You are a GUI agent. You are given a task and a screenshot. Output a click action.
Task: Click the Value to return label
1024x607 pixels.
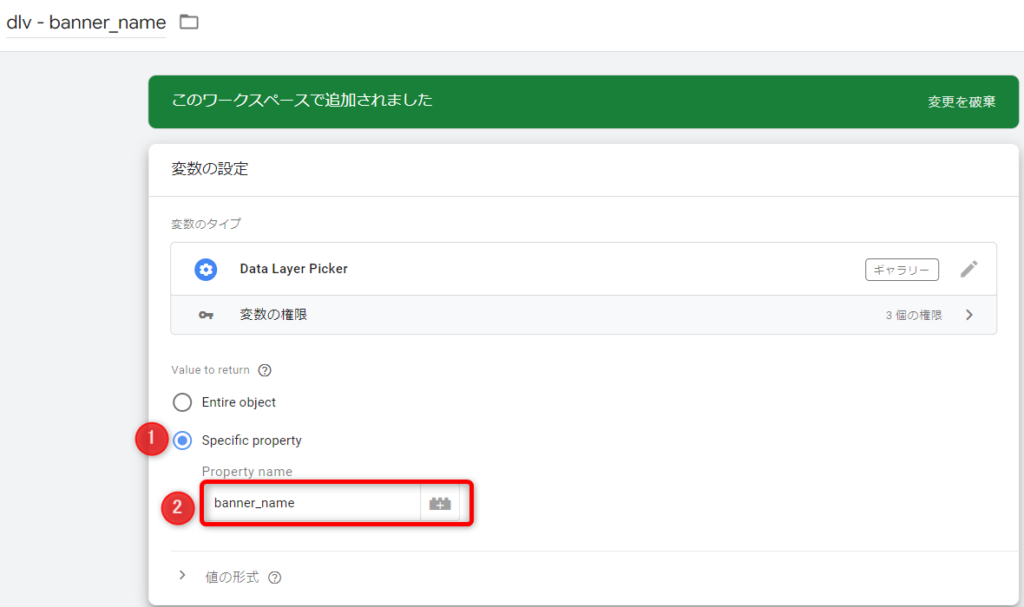[x=210, y=370]
